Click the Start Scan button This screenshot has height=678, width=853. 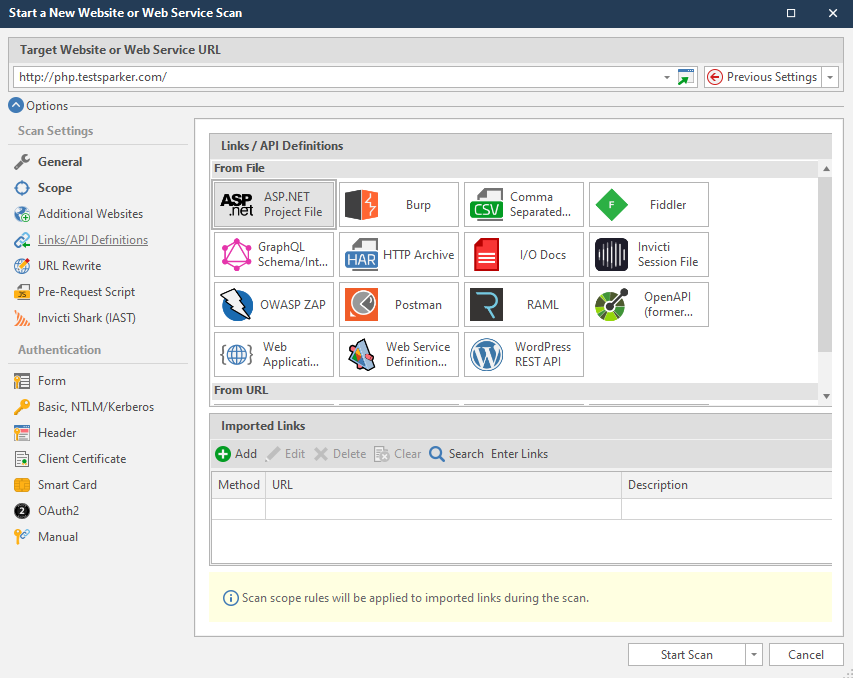pos(687,655)
